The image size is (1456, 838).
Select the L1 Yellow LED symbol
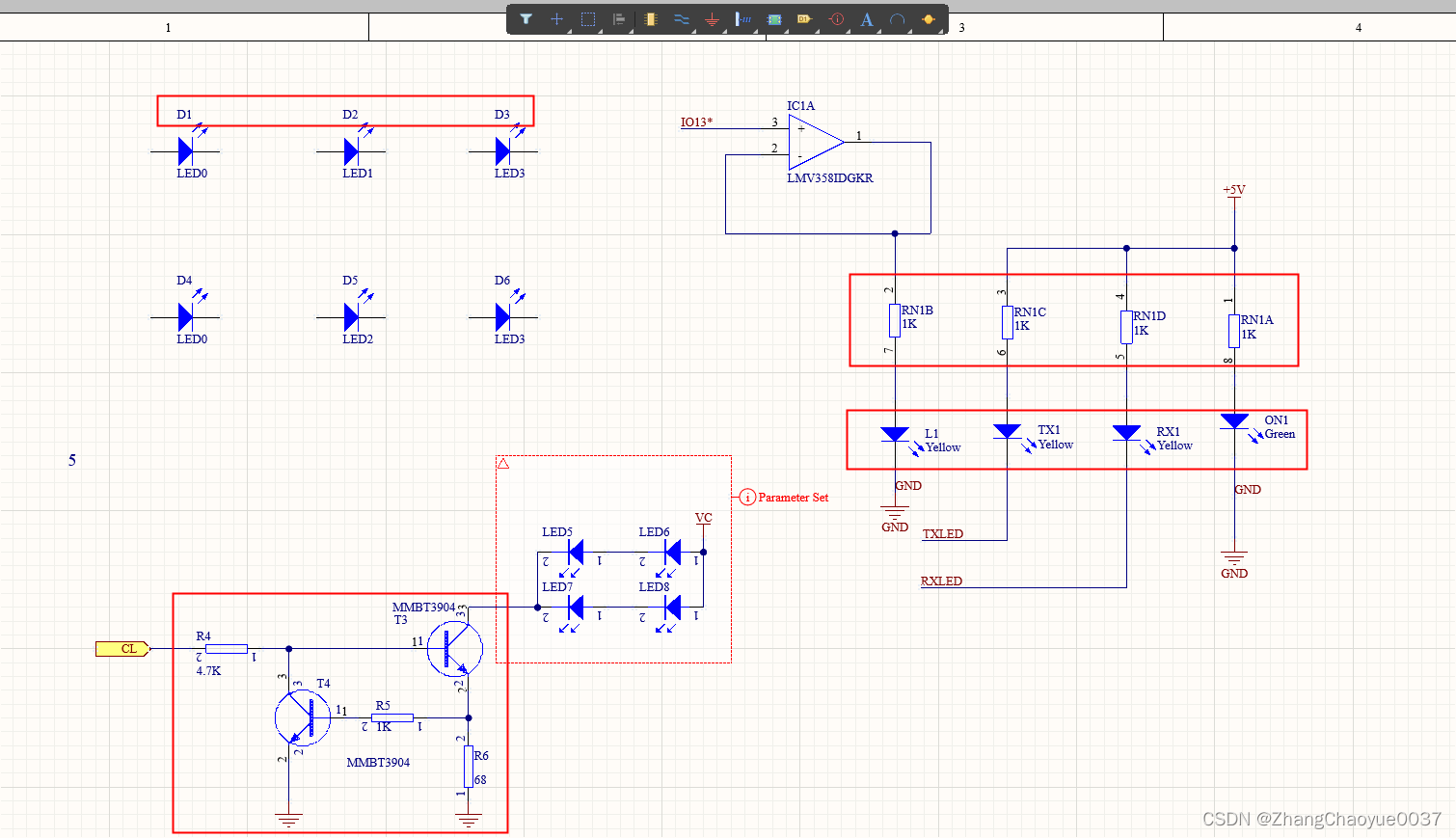point(895,436)
